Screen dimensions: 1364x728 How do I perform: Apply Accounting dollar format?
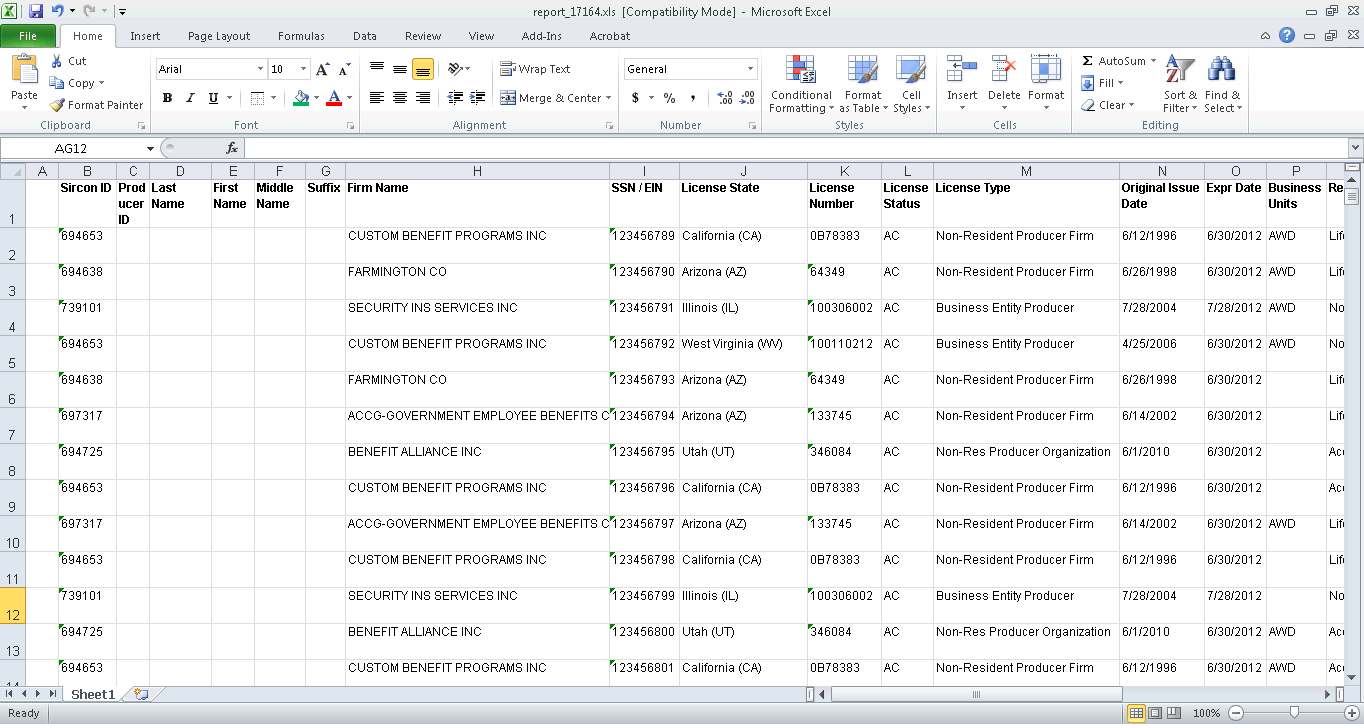[635, 98]
